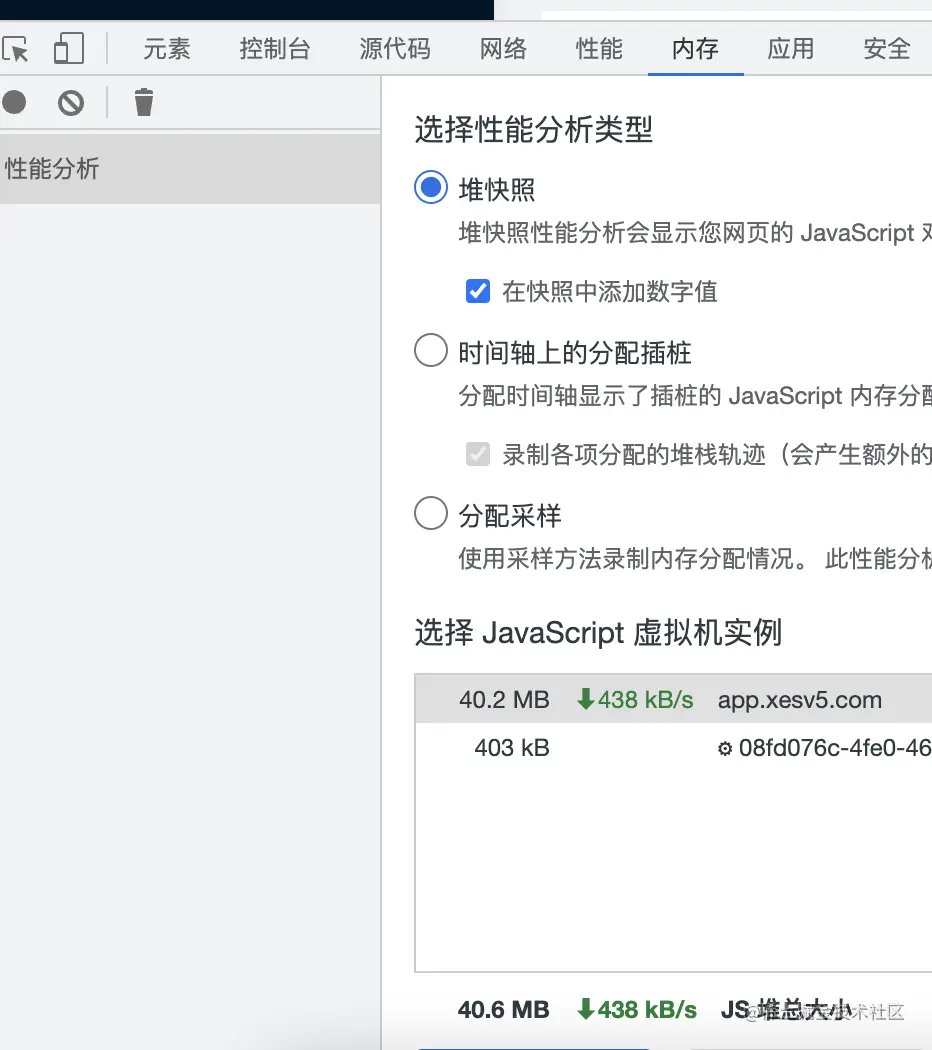Select the 分配采样 profiling type

(x=430, y=513)
